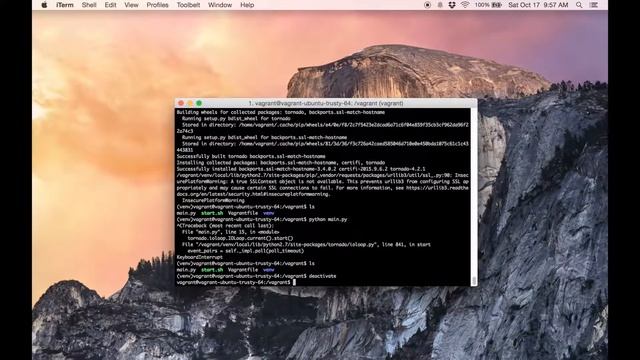Open the Wi-Fi status menu
This screenshot has height=360, width=640.
click(x=465, y=5)
